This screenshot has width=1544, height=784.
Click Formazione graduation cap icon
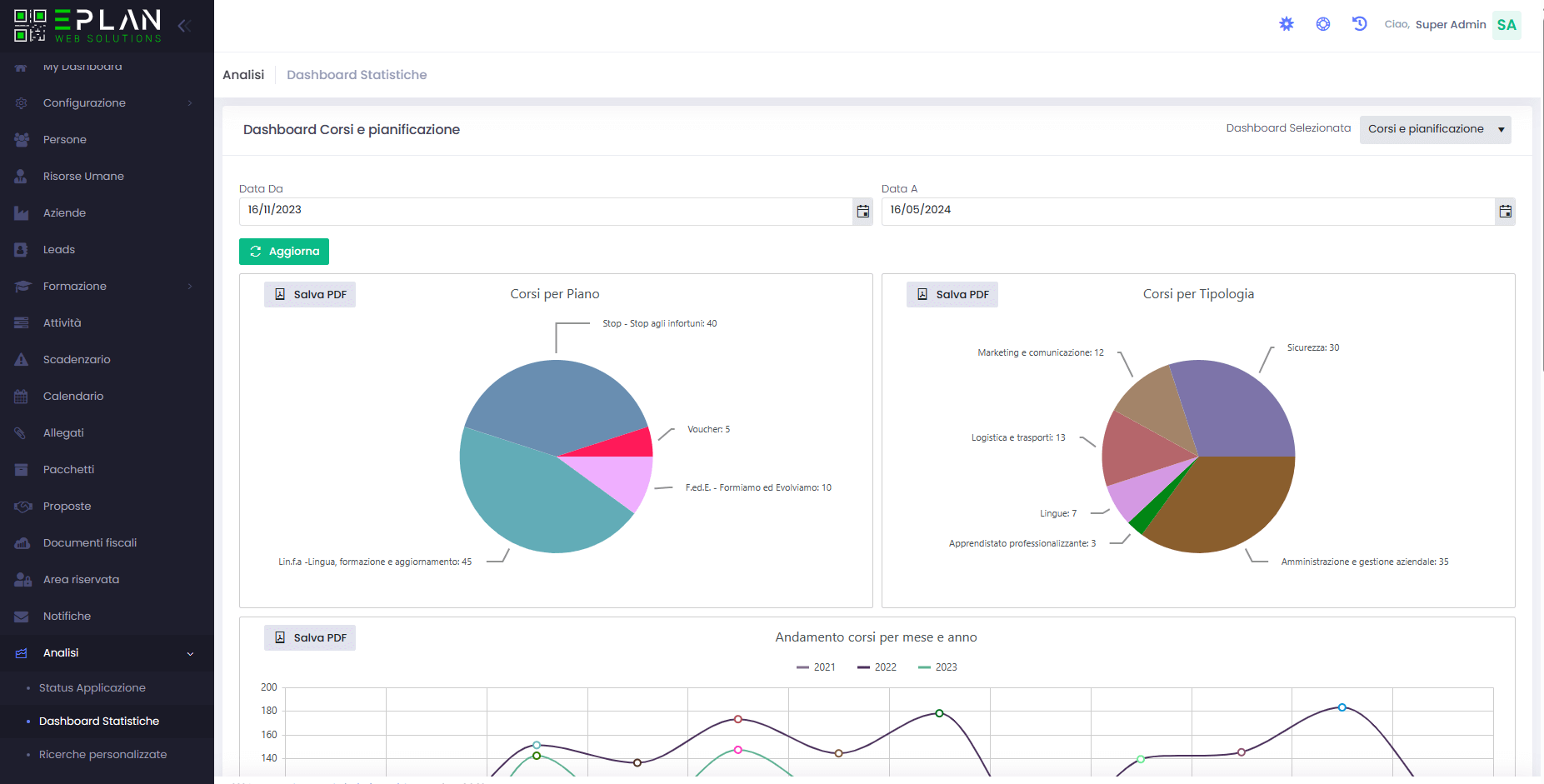[22, 287]
